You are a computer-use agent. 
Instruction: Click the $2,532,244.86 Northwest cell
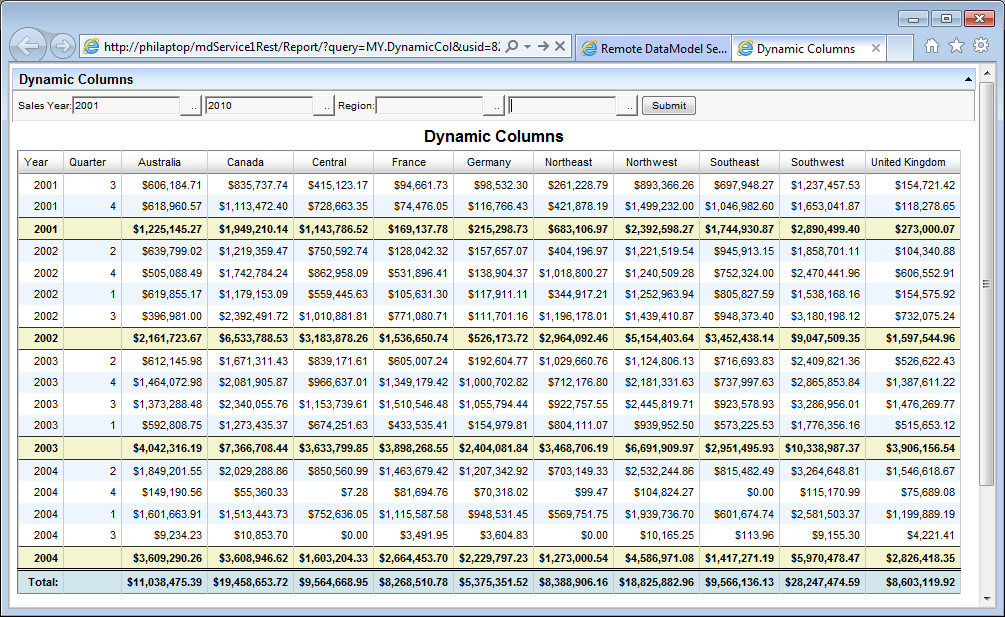(656, 471)
